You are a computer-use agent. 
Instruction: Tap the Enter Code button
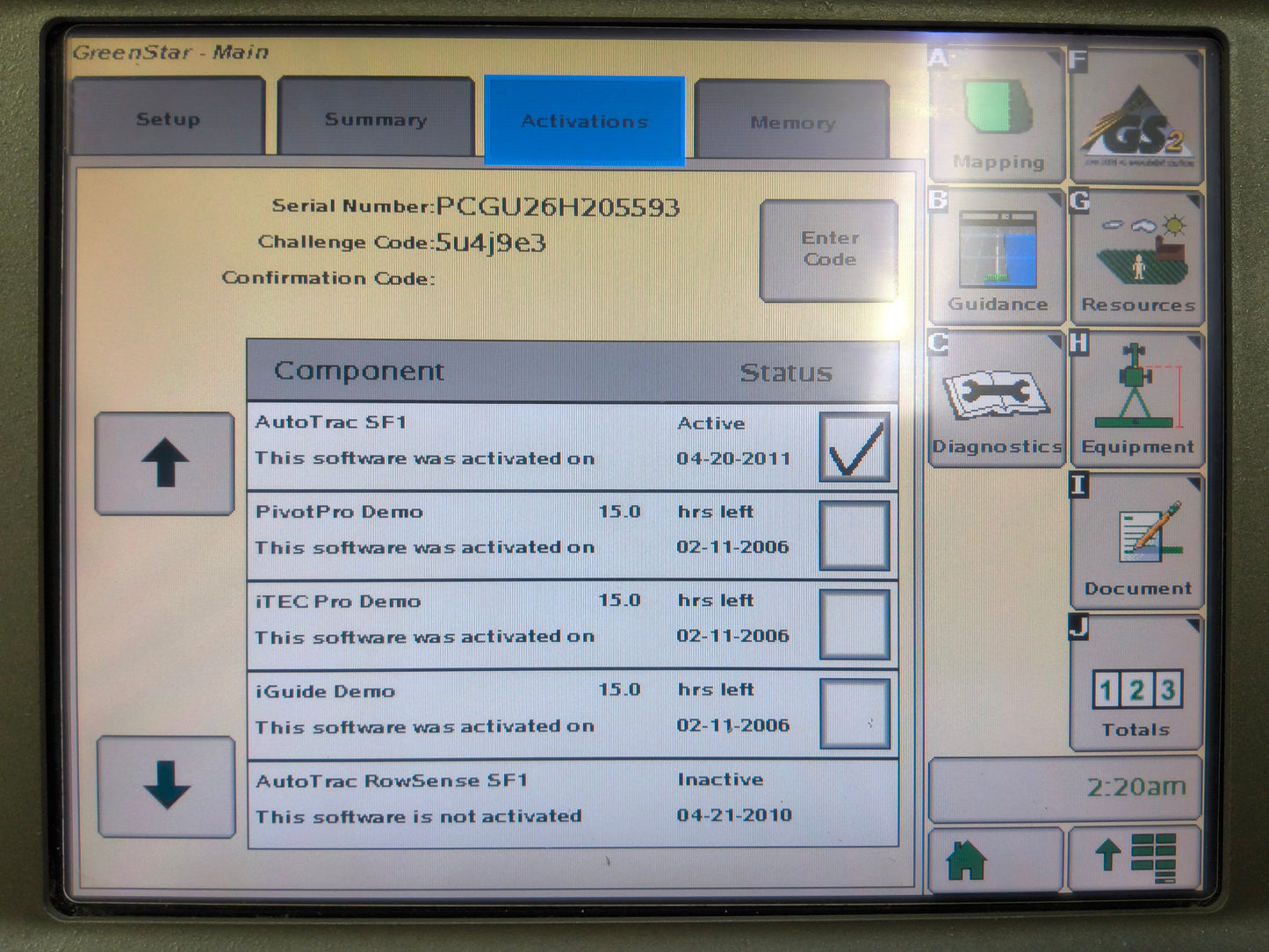coord(829,250)
